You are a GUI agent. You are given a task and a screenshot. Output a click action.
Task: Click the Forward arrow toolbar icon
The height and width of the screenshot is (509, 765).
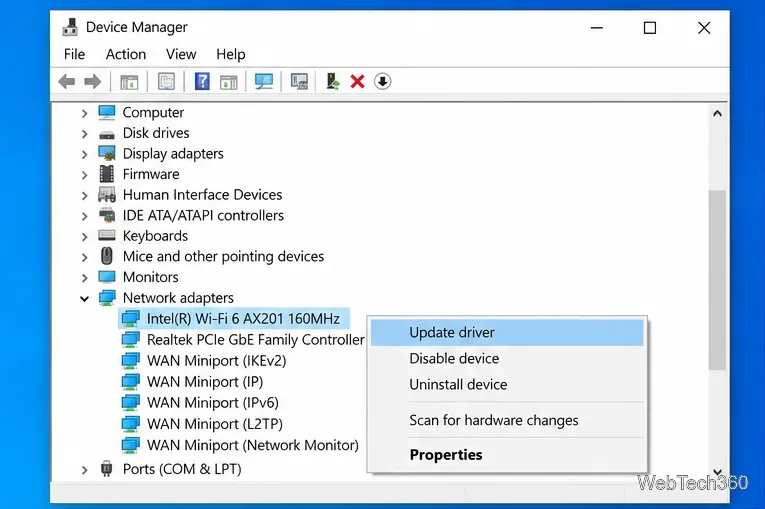tap(93, 81)
